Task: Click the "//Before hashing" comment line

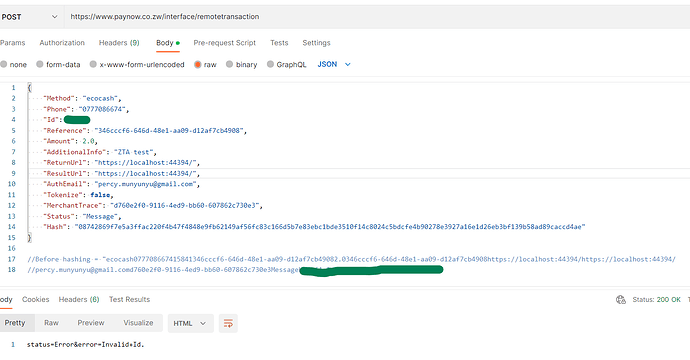Action: point(351,259)
